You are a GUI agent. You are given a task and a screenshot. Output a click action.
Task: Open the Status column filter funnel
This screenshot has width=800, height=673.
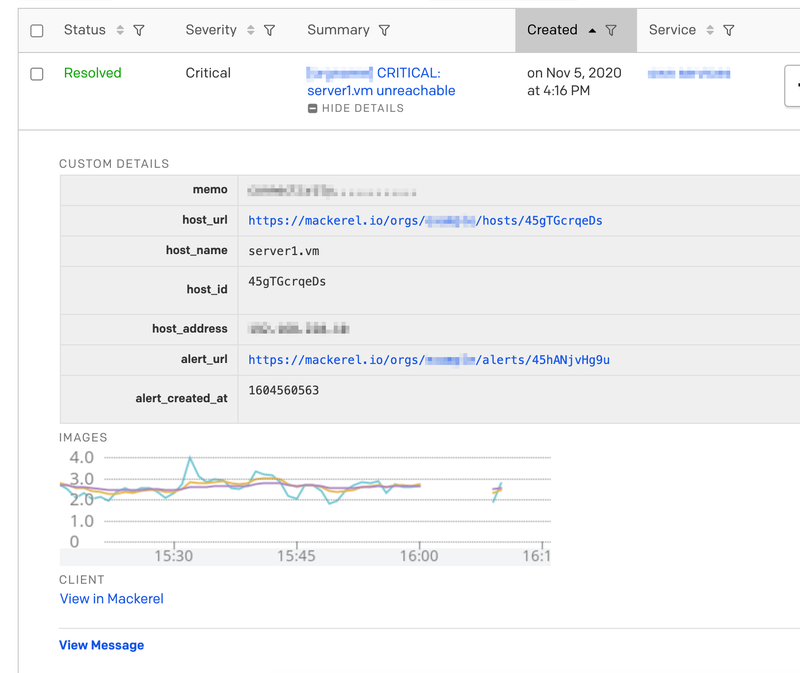(x=139, y=31)
